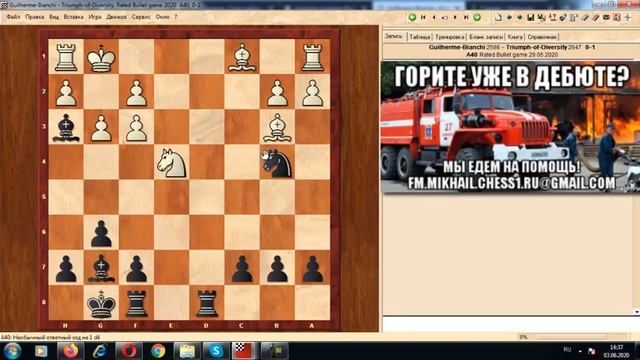Click the RU language indicator in tray
Viewport: 640px width, 360px height.
point(567,350)
